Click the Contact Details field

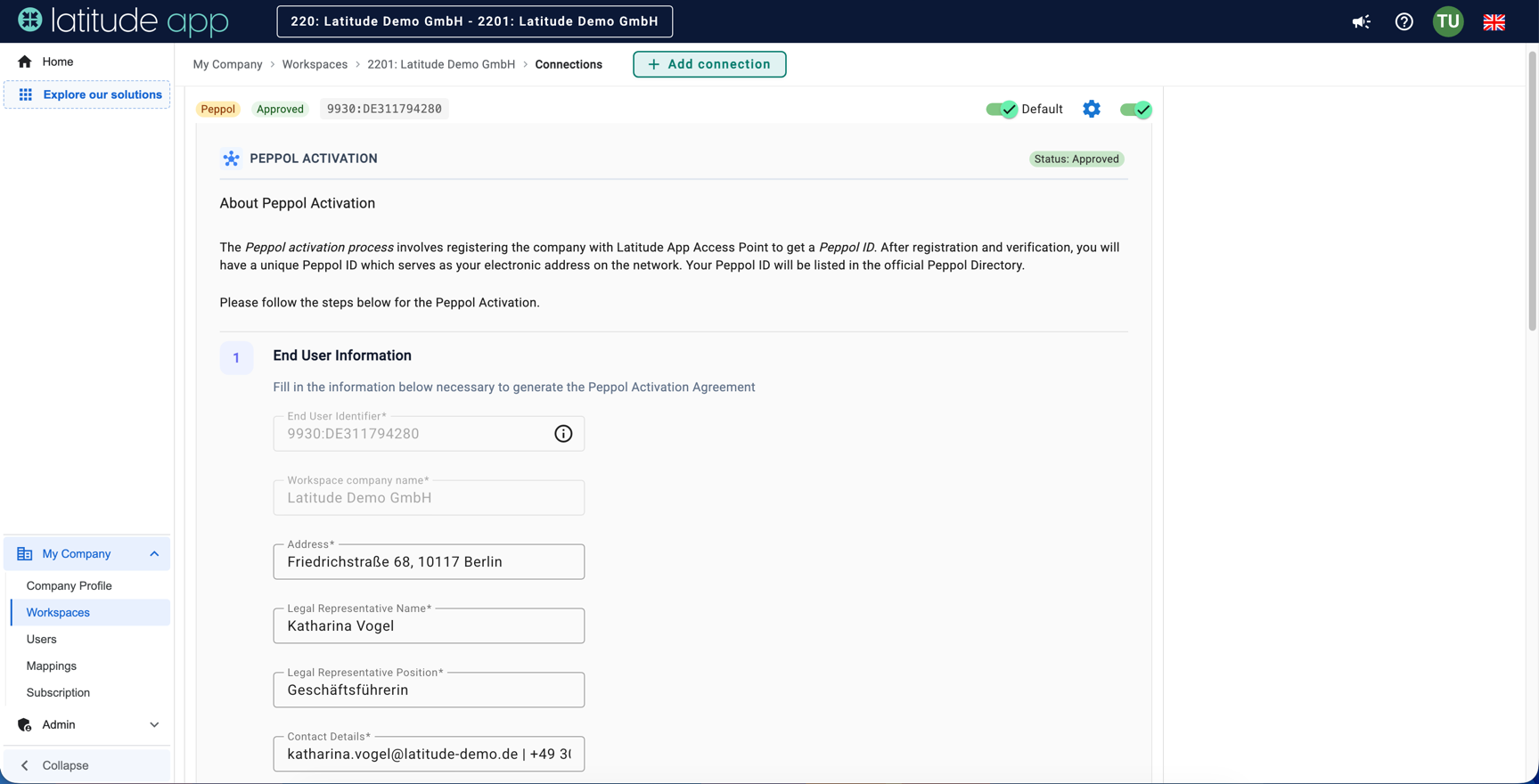(x=429, y=755)
